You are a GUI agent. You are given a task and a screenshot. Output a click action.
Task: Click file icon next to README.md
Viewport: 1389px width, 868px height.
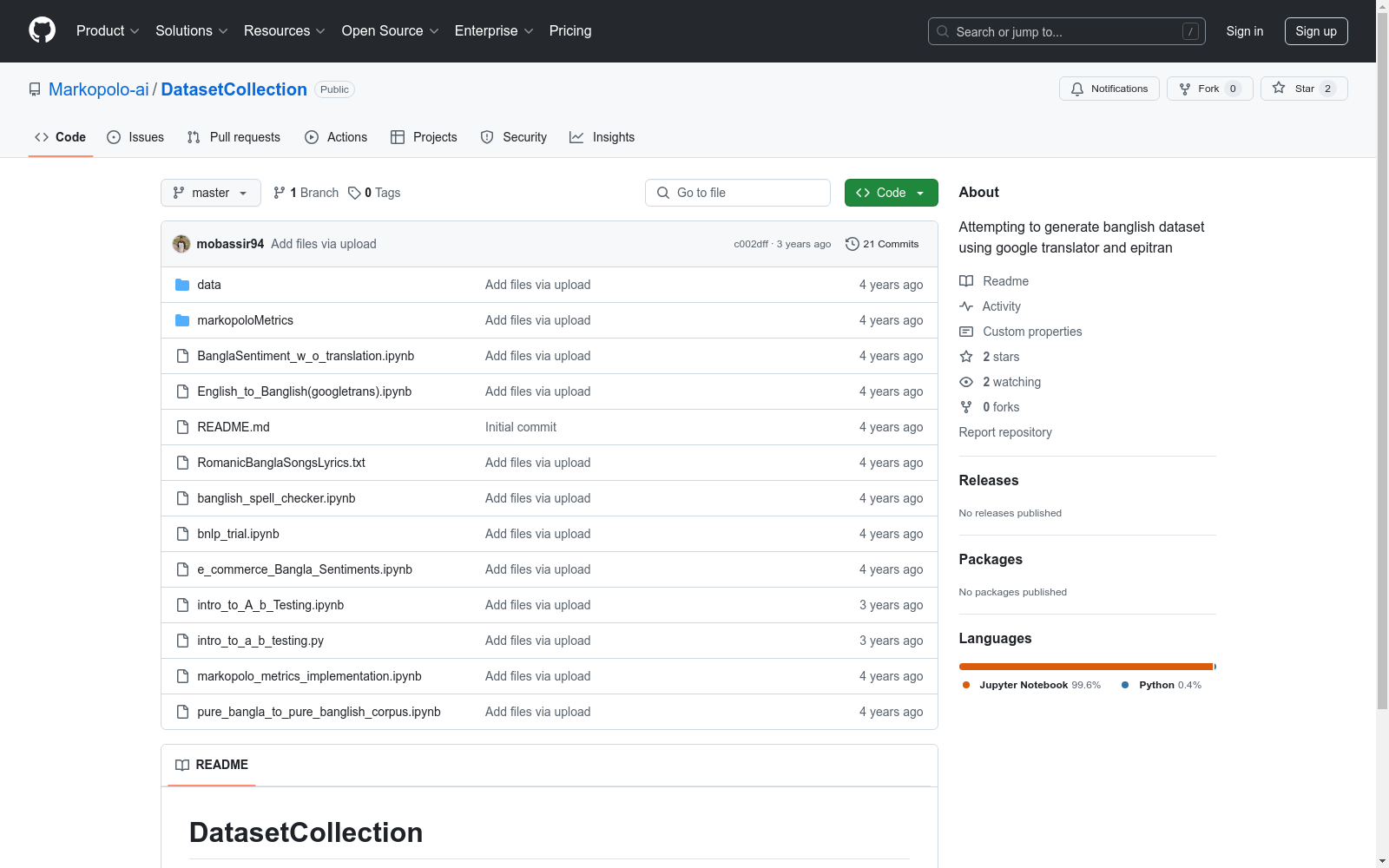[x=182, y=427]
